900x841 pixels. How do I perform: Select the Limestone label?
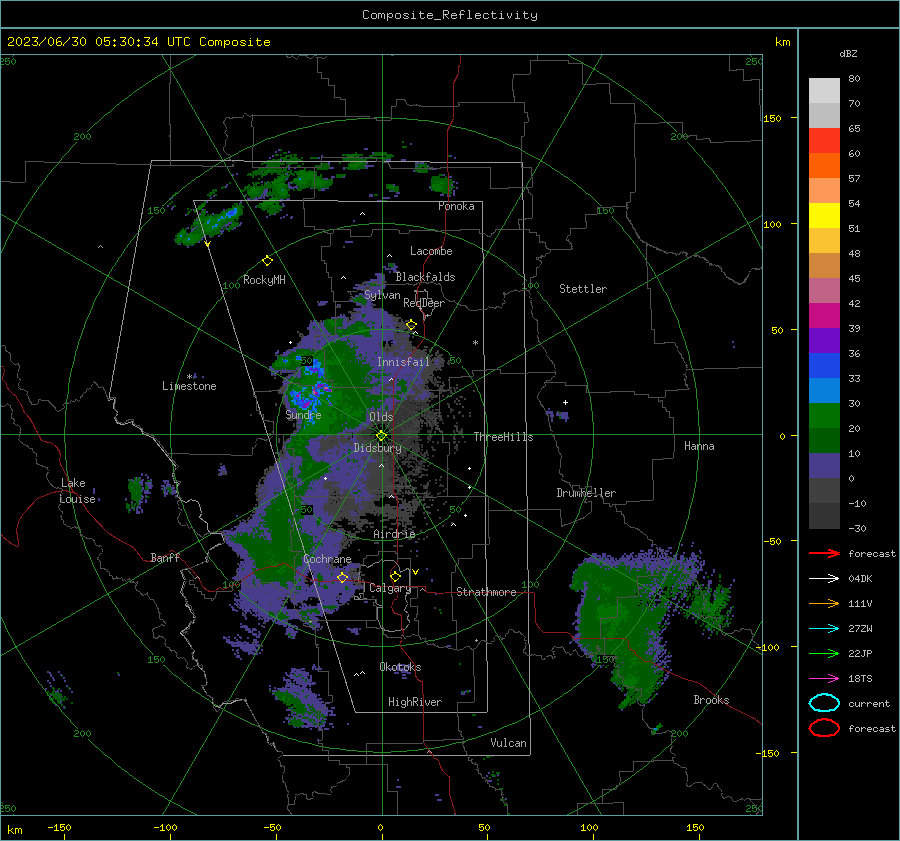click(x=189, y=386)
